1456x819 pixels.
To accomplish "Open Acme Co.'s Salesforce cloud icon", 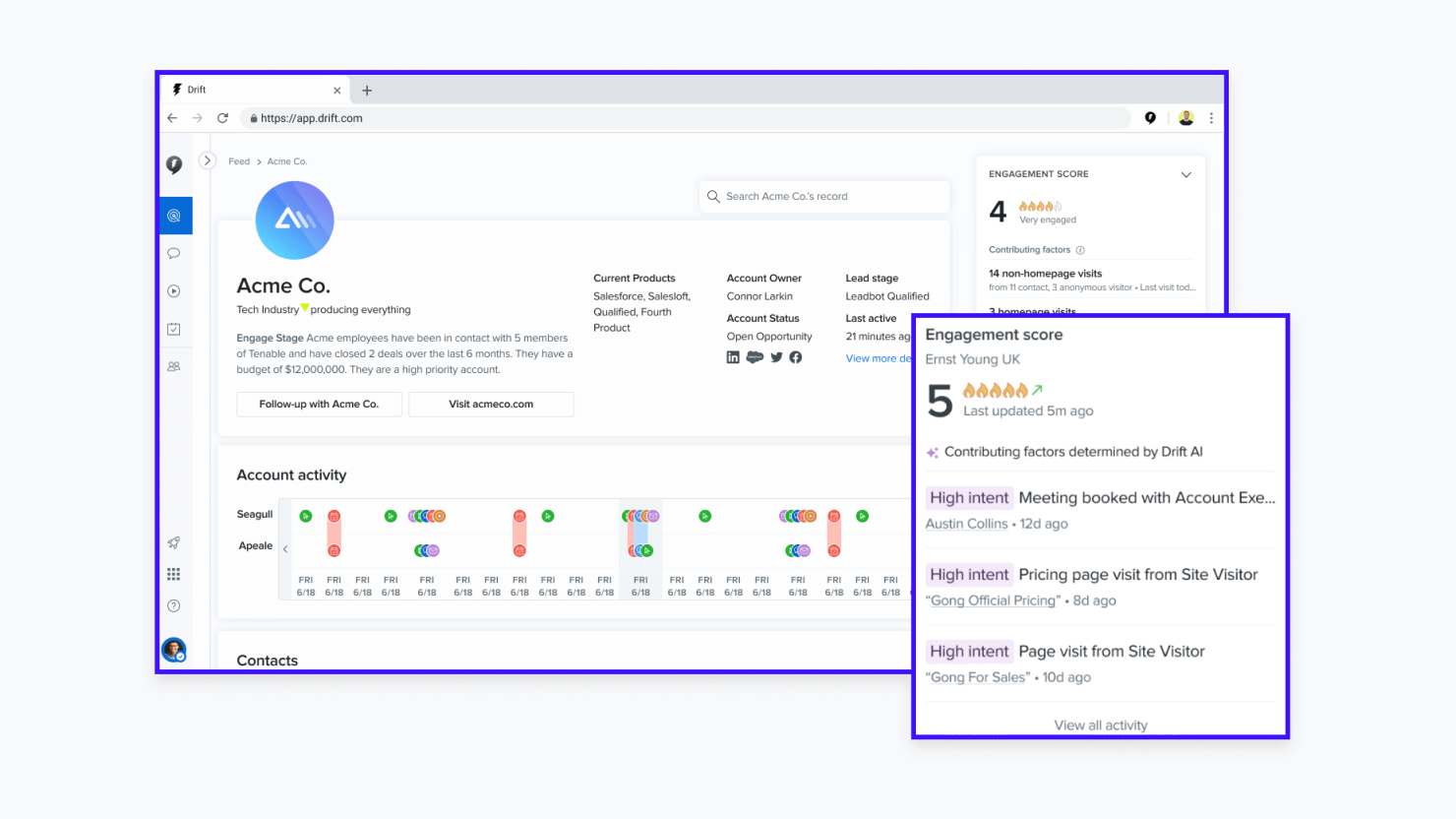I will point(755,357).
